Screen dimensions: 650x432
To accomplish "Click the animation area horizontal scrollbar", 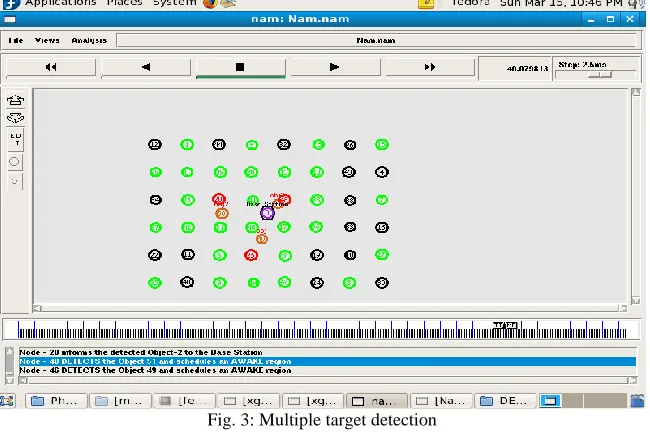I will pyautogui.click(x=330, y=308).
